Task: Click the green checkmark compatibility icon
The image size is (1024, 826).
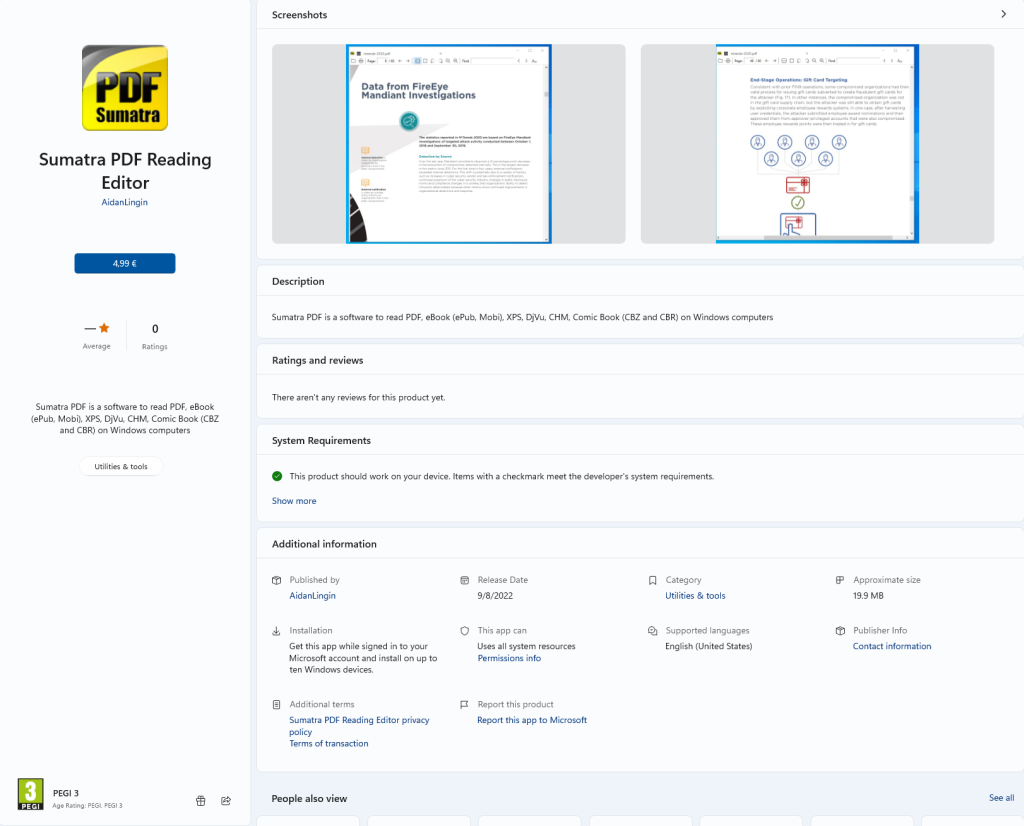Action: pos(277,476)
